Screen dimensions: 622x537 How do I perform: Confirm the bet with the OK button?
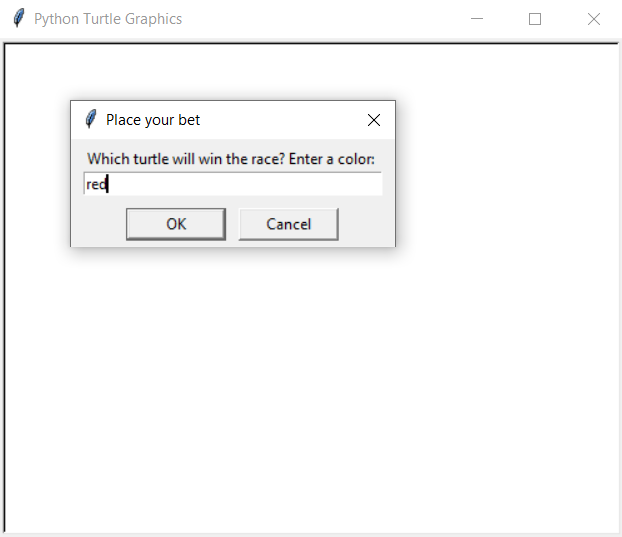click(176, 224)
